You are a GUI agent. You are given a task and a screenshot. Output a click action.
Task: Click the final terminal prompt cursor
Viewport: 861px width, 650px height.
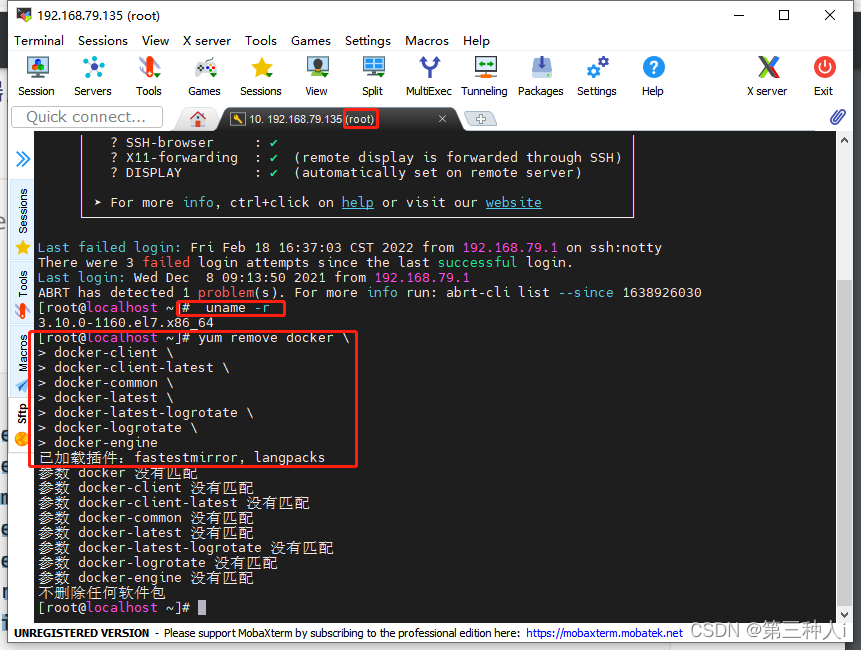202,608
